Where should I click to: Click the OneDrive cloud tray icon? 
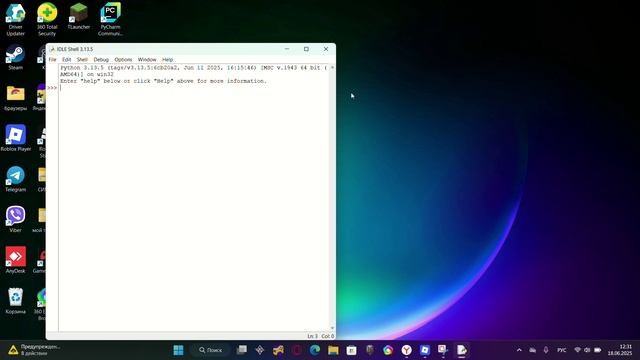click(x=533, y=350)
